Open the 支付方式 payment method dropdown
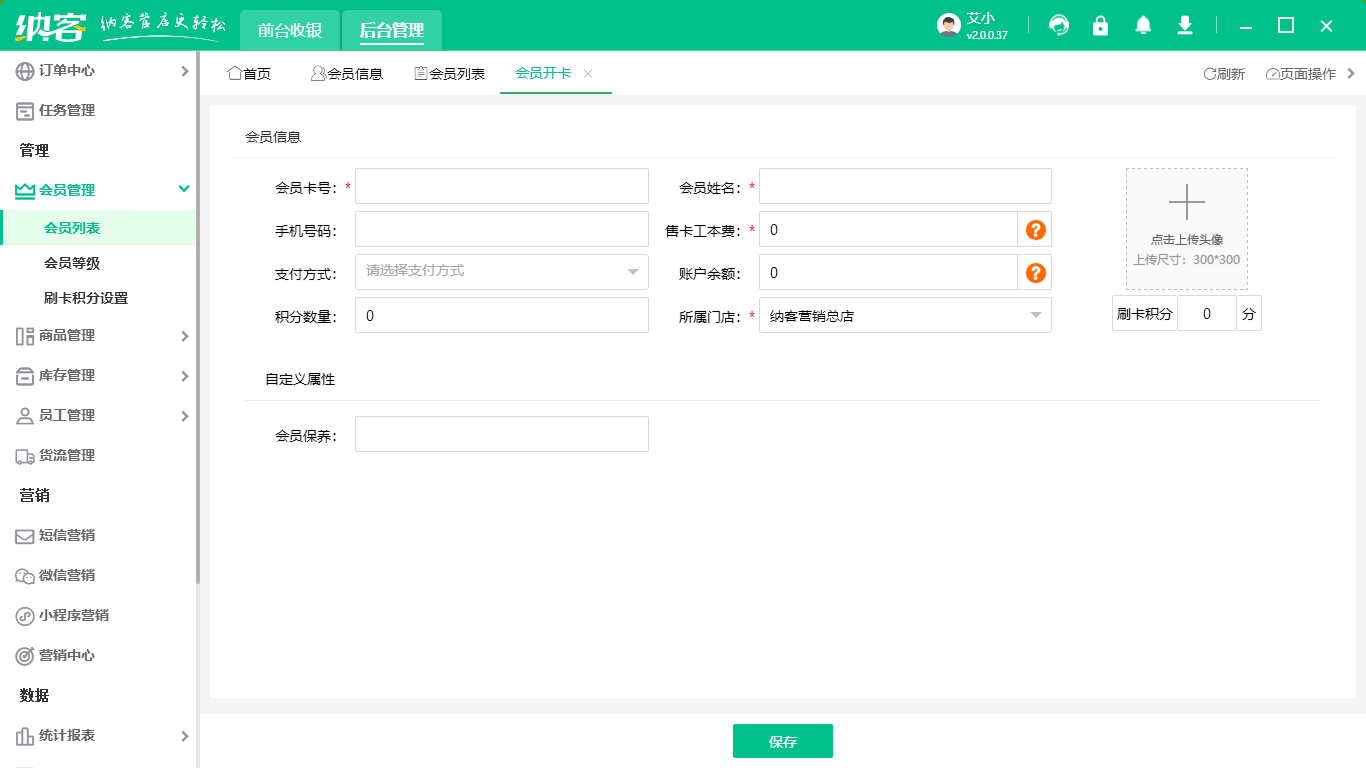 501,272
